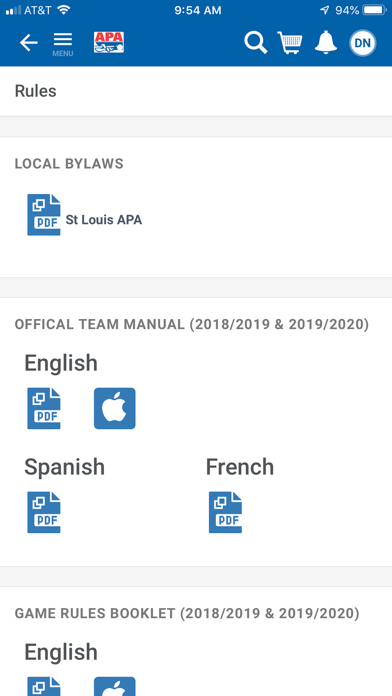Open English Team Manual Apple version
This screenshot has width=392, height=696.
pyautogui.click(x=115, y=408)
